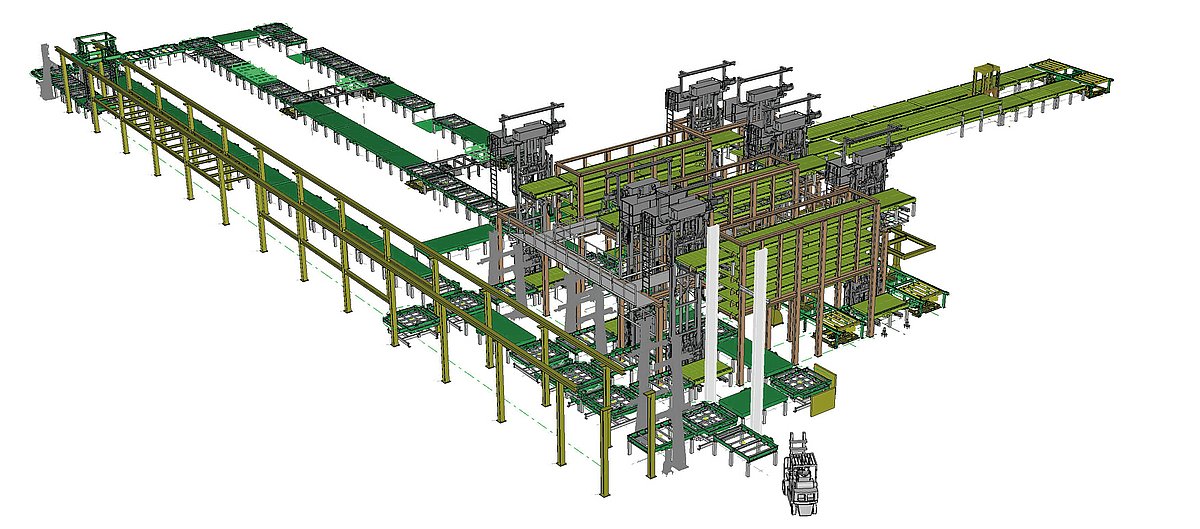The height and width of the screenshot is (529, 1200).
Task: Click the rightmost gray press unit
Action: pos(858,165)
